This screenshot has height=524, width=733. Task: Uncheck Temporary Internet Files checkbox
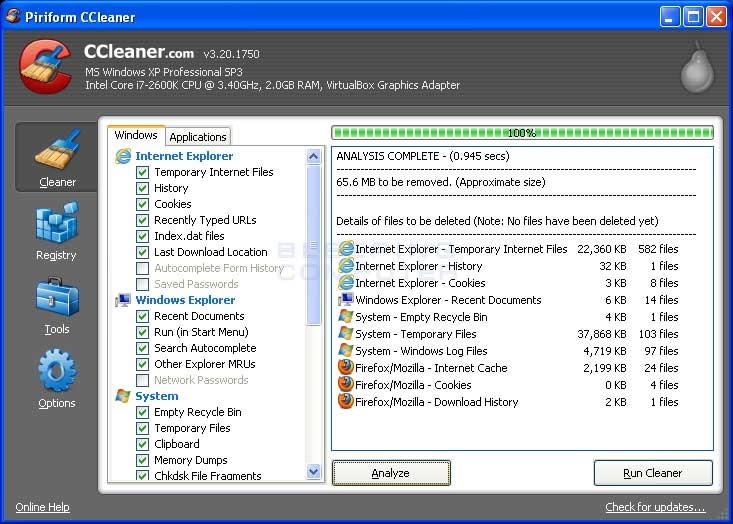coord(143,172)
